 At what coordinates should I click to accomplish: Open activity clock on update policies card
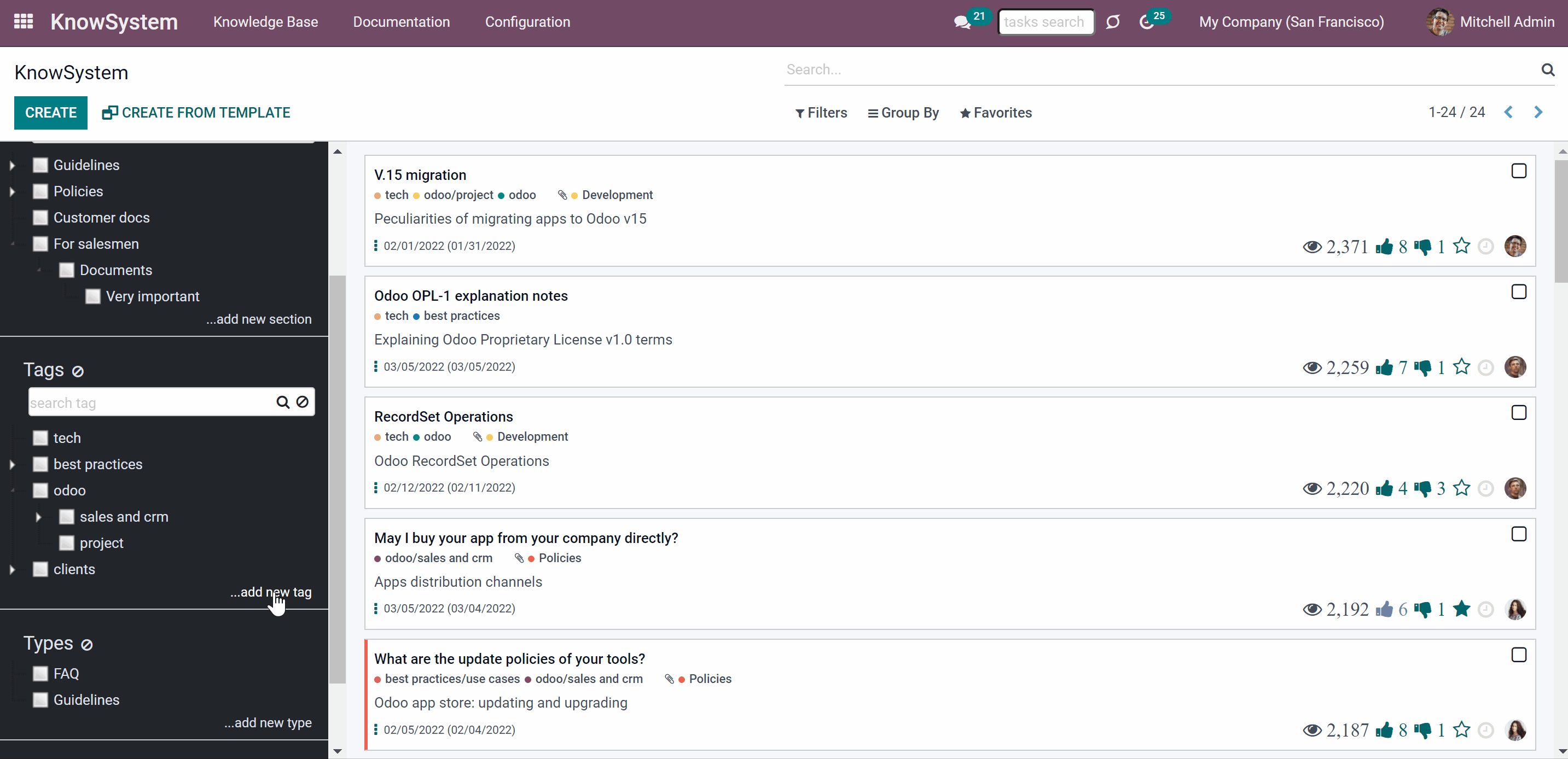[1486, 730]
